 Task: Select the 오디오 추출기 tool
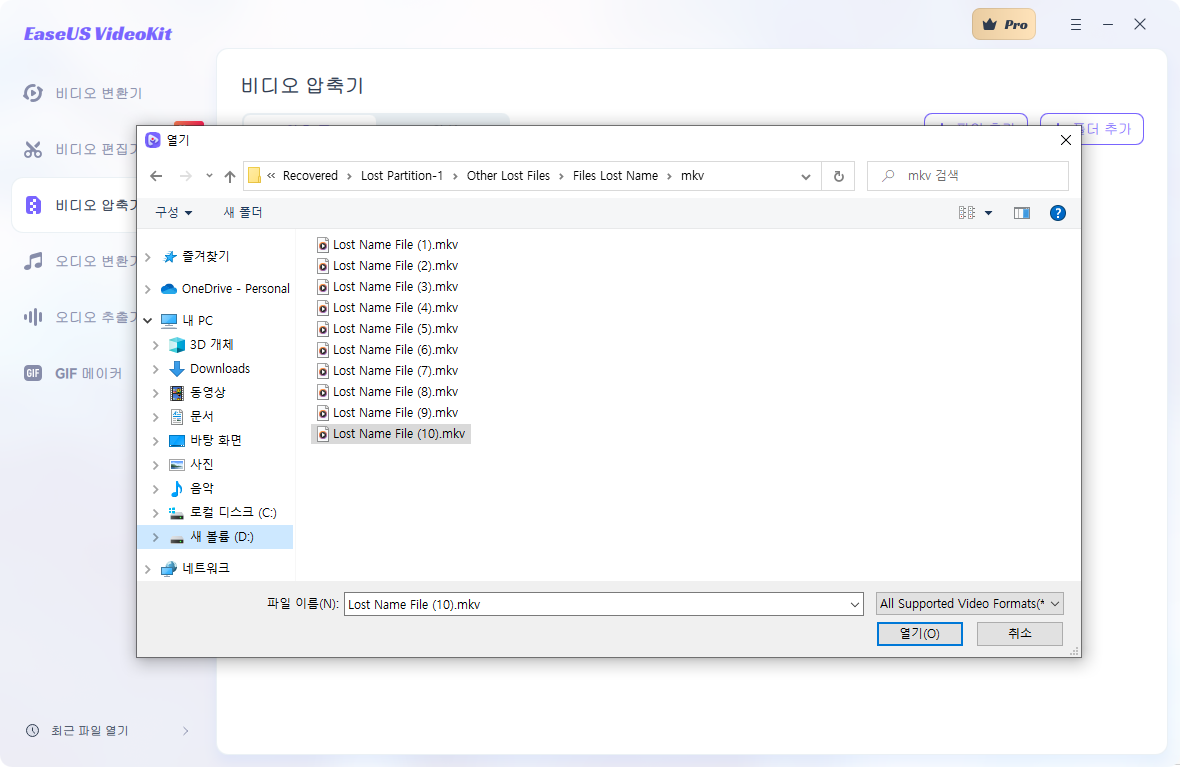87,317
